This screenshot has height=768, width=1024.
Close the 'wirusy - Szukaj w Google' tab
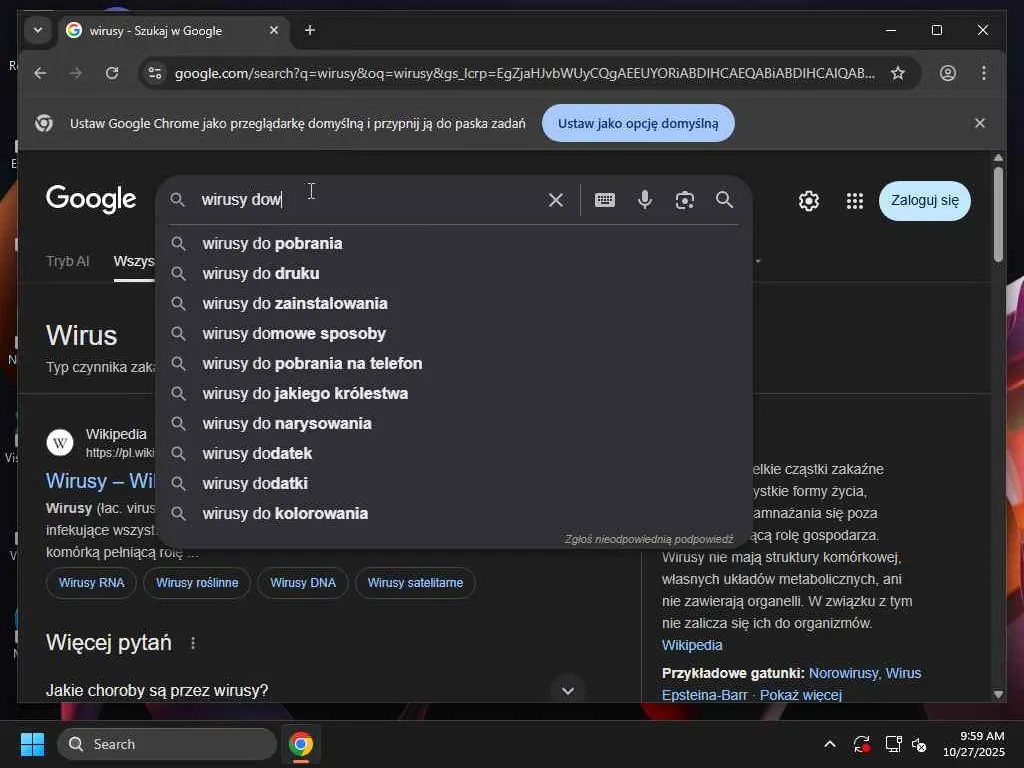274,30
